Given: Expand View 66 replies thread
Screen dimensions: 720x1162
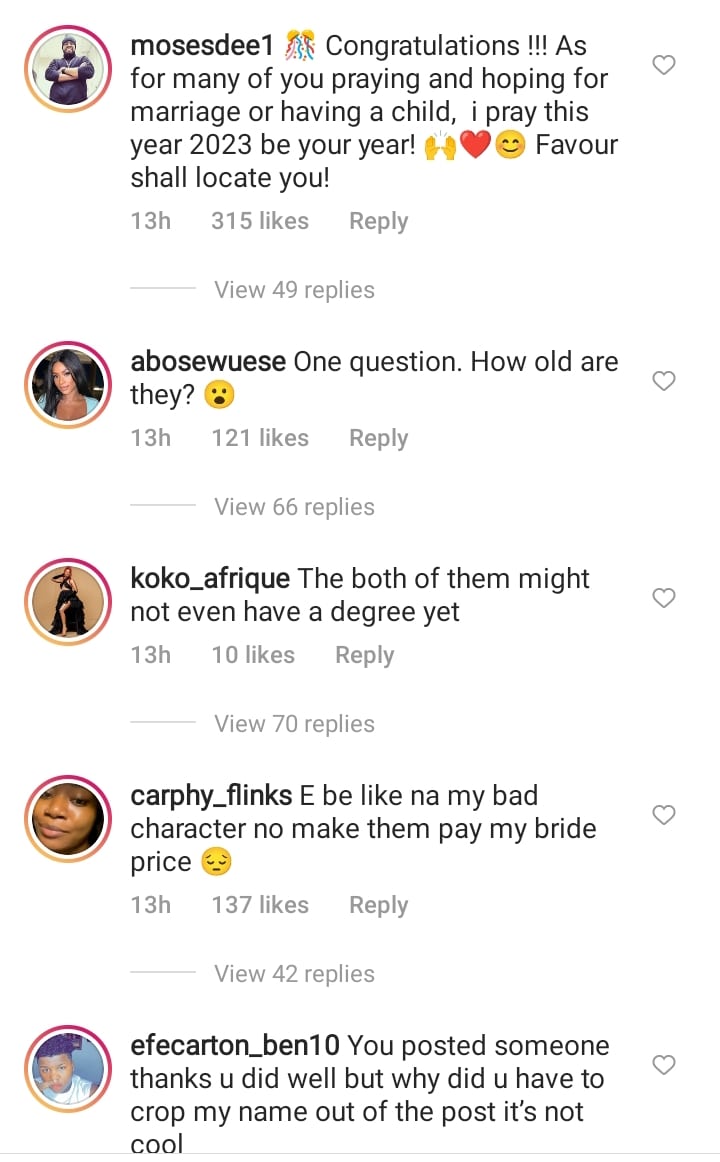Looking at the screenshot, I should coord(294,507).
